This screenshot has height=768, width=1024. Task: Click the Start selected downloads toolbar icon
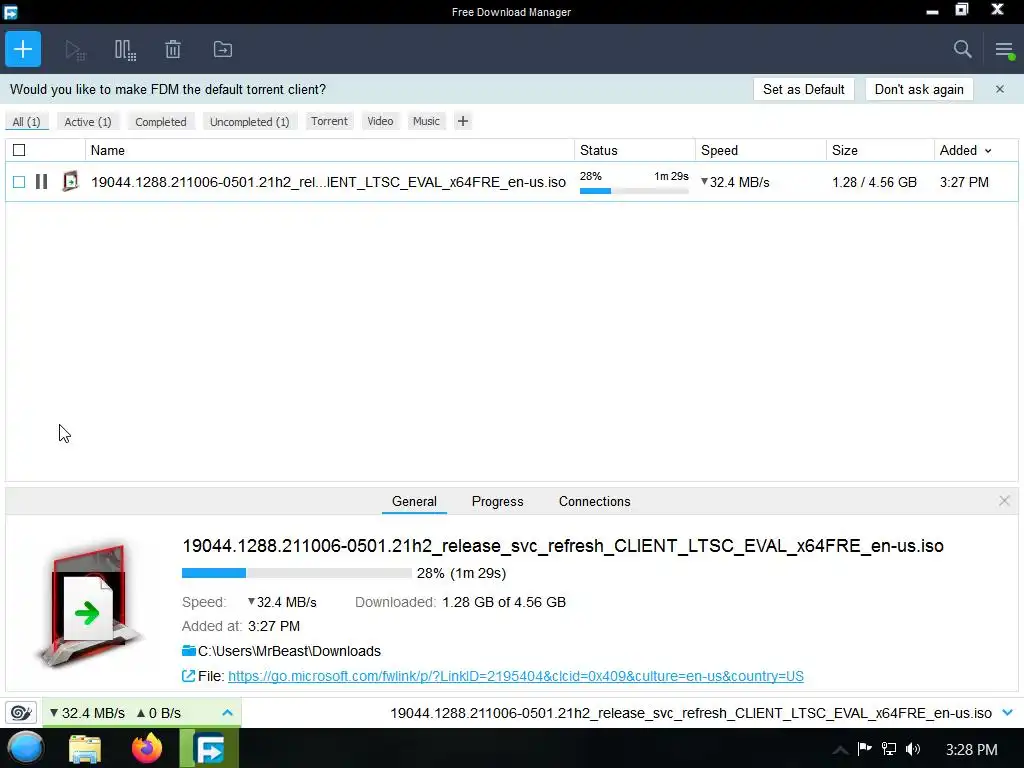pos(75,50)
